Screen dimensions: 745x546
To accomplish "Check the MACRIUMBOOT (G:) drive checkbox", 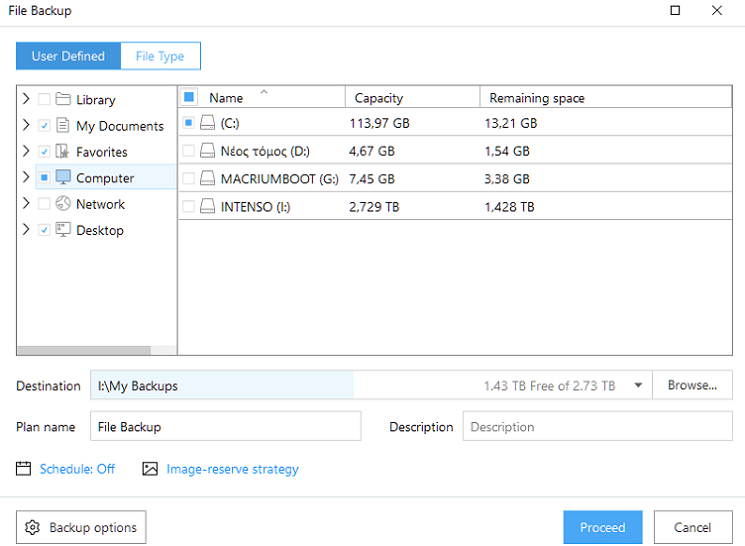I will (x=188, y=179).
